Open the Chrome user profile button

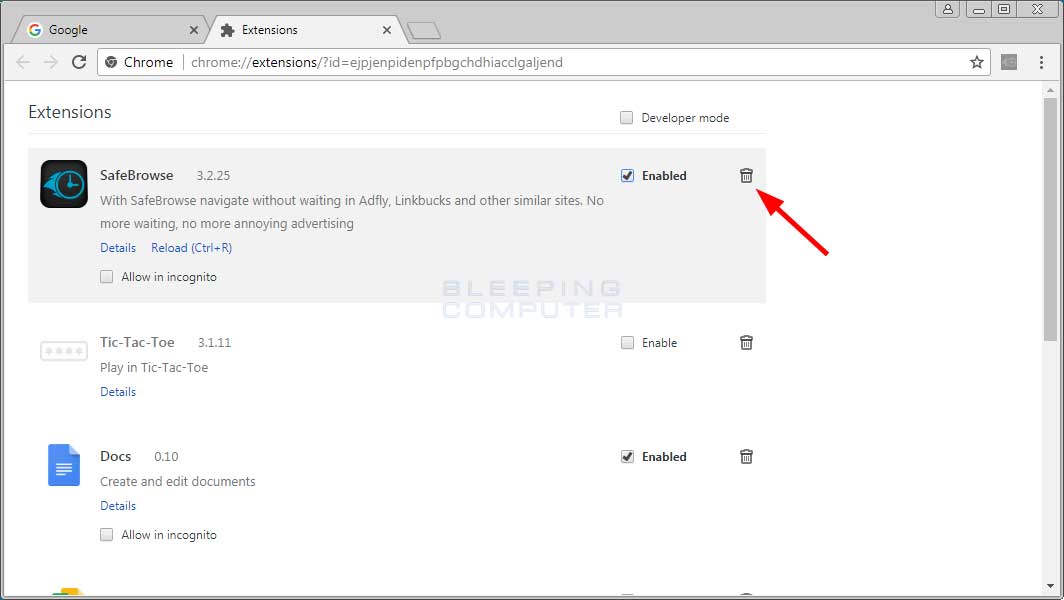click(x=947, y=9)
